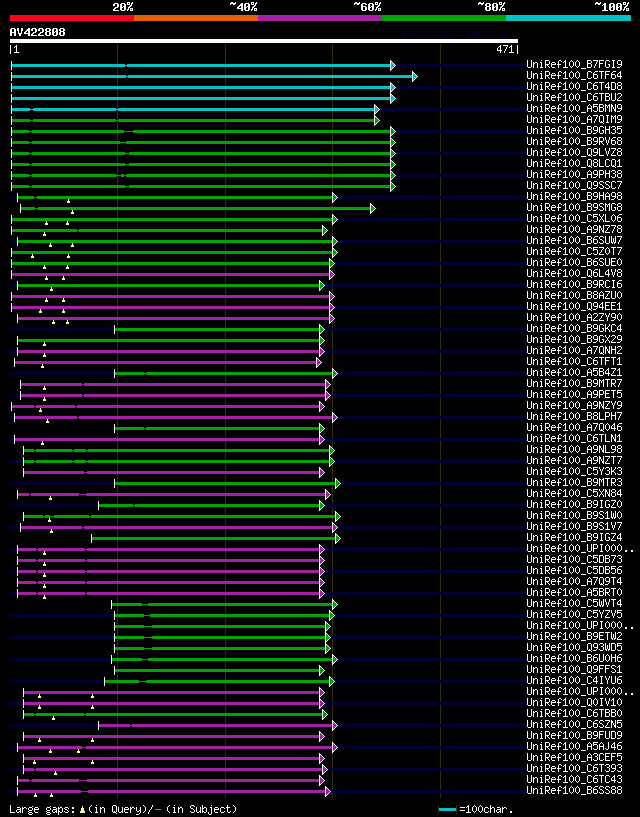Click the red 20% identity legend segment
This screenshot has height=817, width=640.
point(72,18)
